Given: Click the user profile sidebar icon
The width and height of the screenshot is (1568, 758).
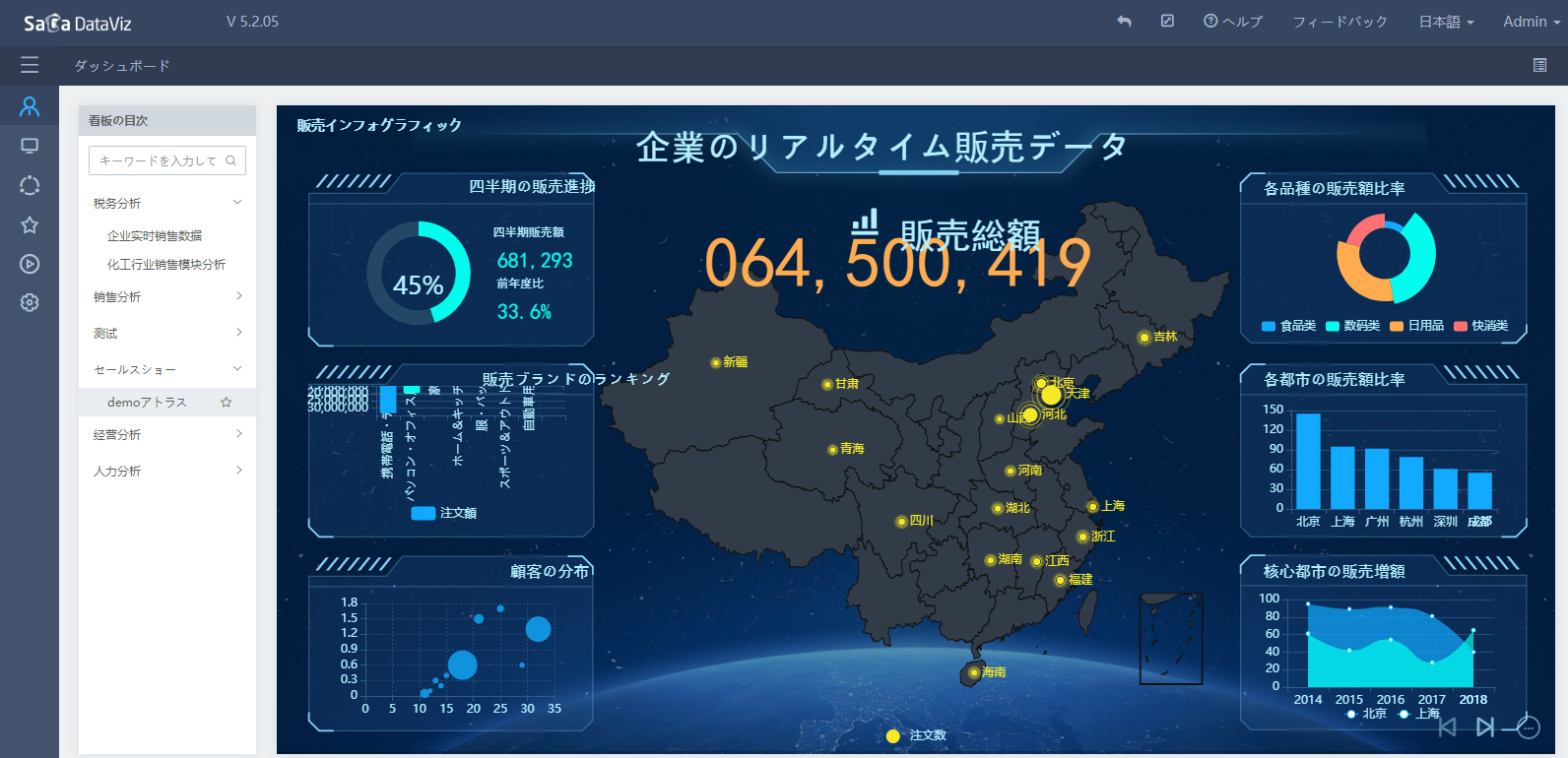Looking at the screenshot, I should click(x=30, y=106).
